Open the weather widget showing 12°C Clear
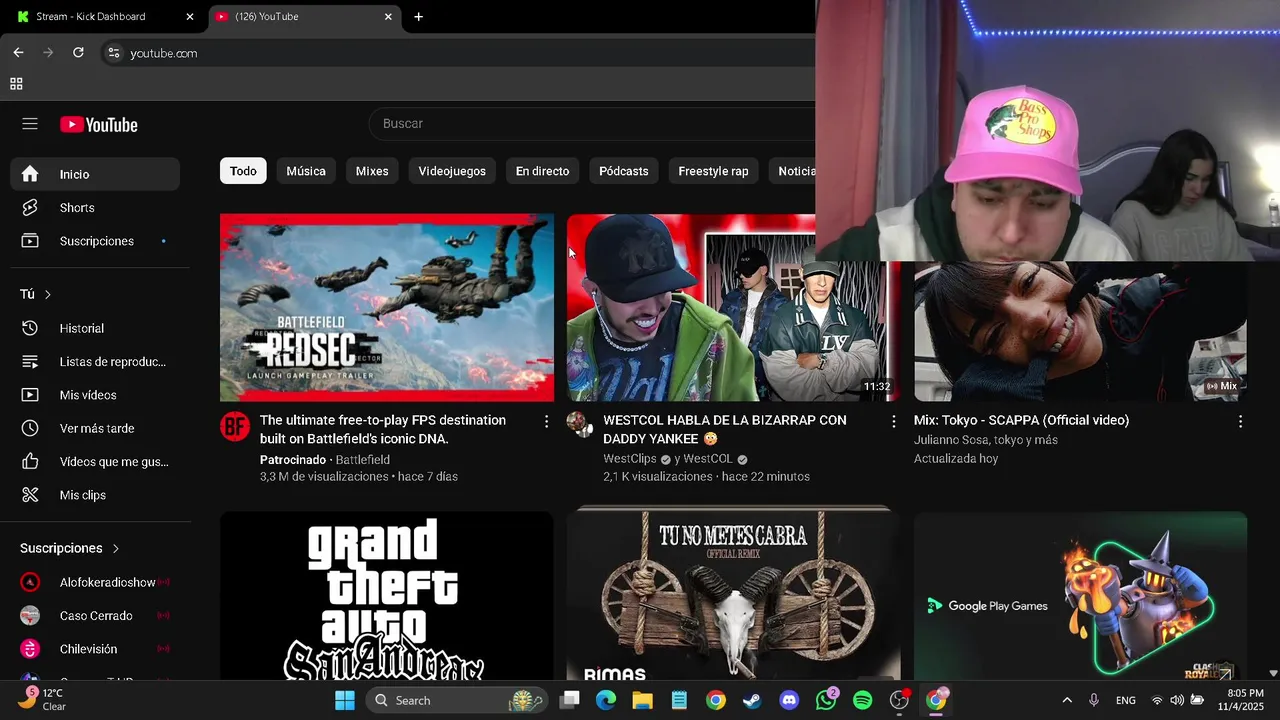Image resolution: width=1280 pixels, height=720 pixels. [x=43, y=699]
